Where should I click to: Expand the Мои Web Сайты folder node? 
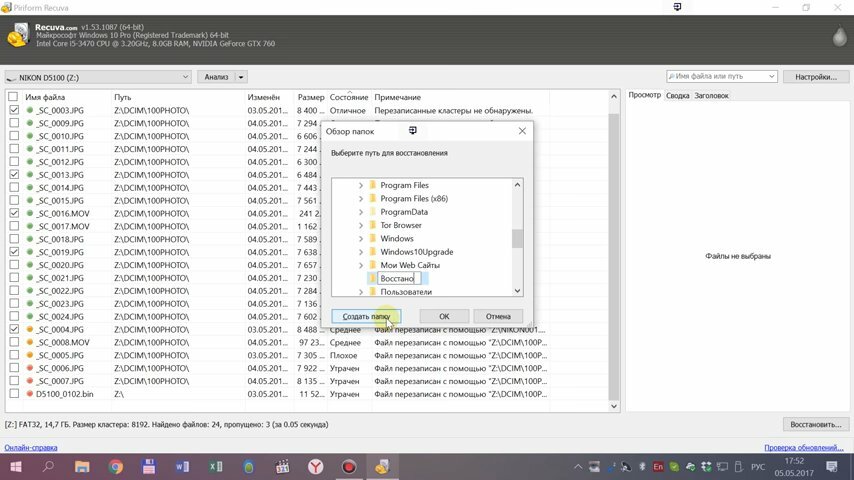coord(361,265)
